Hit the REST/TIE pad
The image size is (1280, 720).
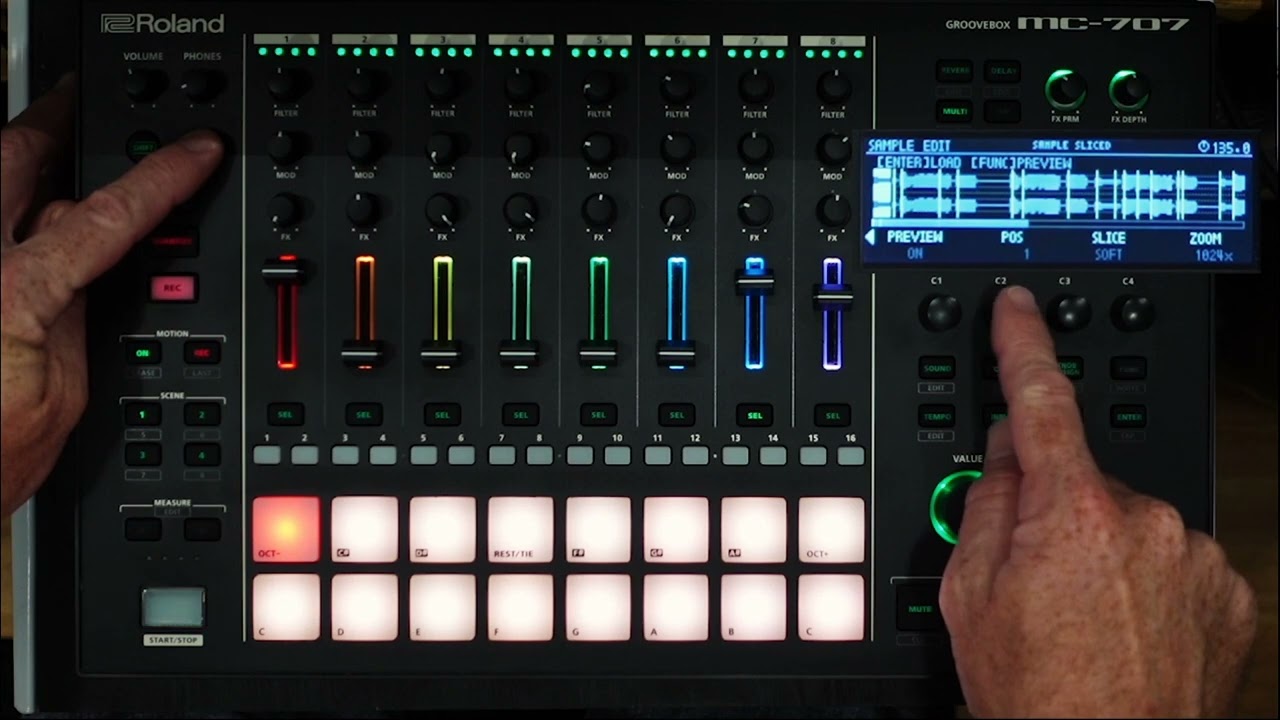[x=520, y=529]
